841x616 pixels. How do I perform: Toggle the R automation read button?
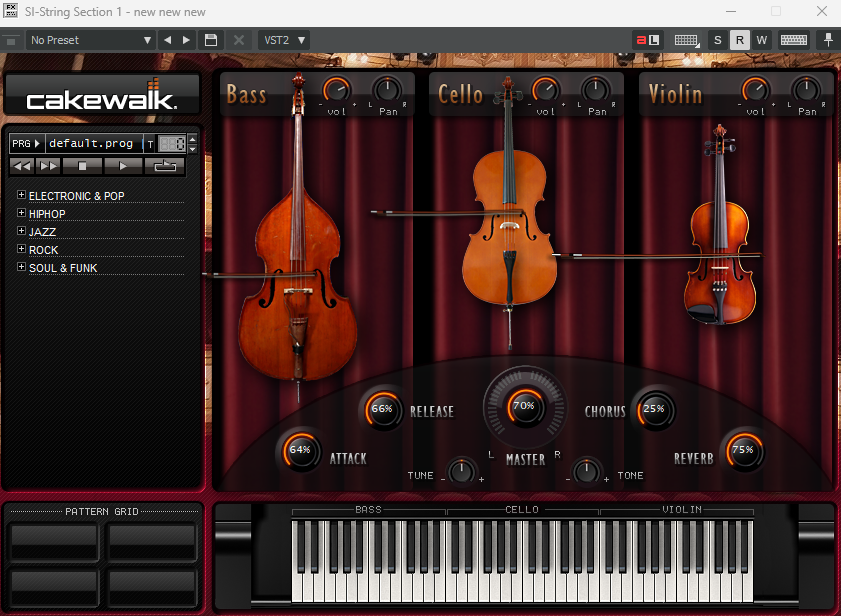pos(740,40)
